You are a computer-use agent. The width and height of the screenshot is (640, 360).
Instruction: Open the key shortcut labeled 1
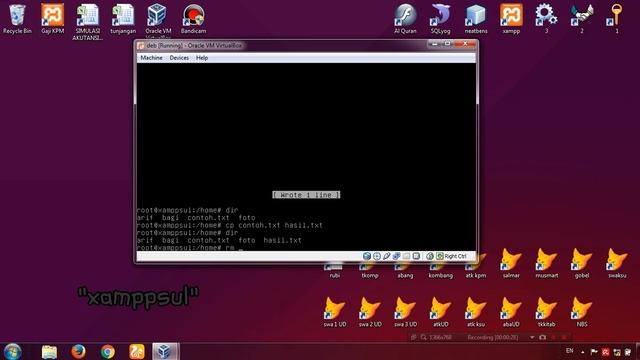617,19
